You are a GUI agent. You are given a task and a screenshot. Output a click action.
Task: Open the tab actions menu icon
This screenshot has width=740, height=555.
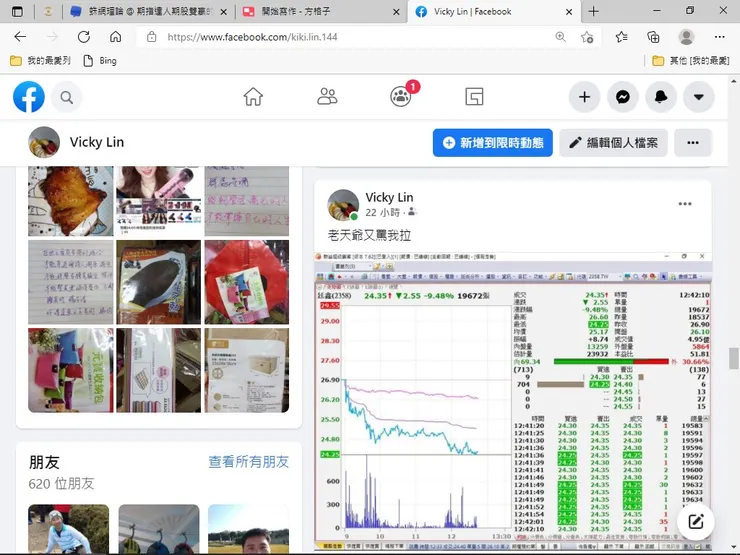point(17,12)
